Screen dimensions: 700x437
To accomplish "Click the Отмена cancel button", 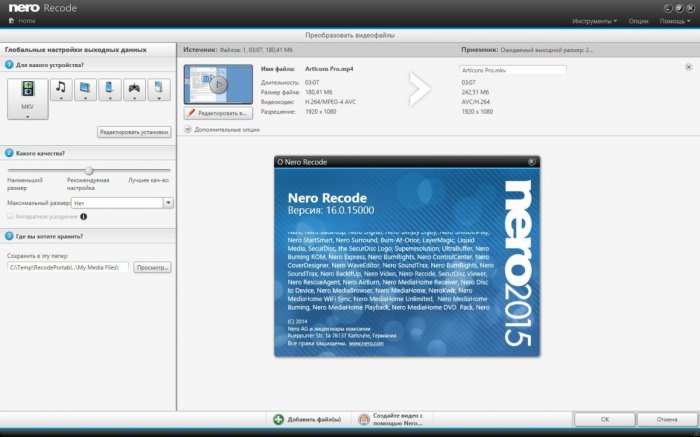I will (667, 420).
